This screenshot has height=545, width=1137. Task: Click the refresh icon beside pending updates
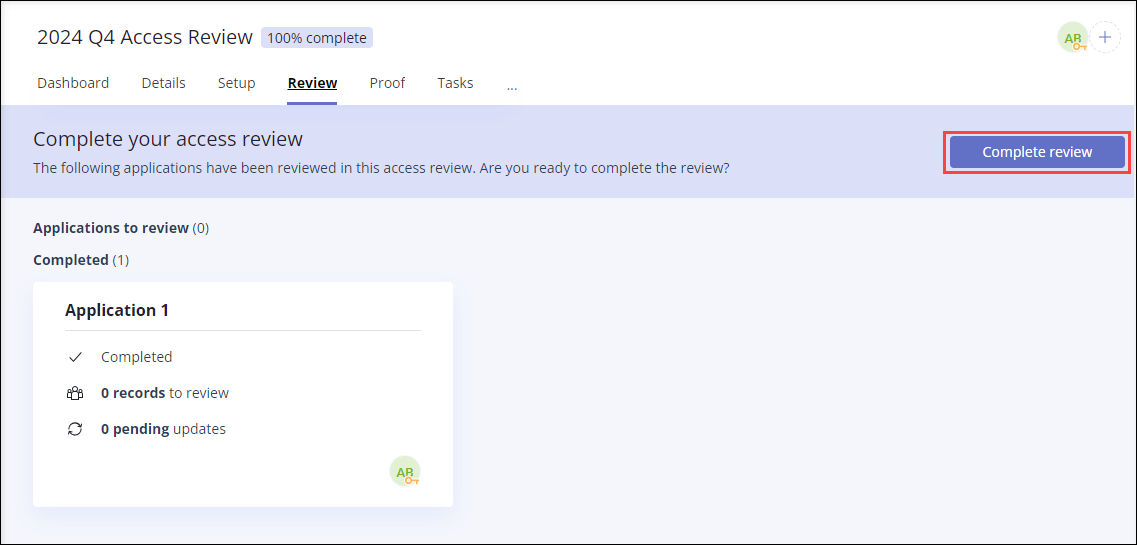click(x=75, y=429)
